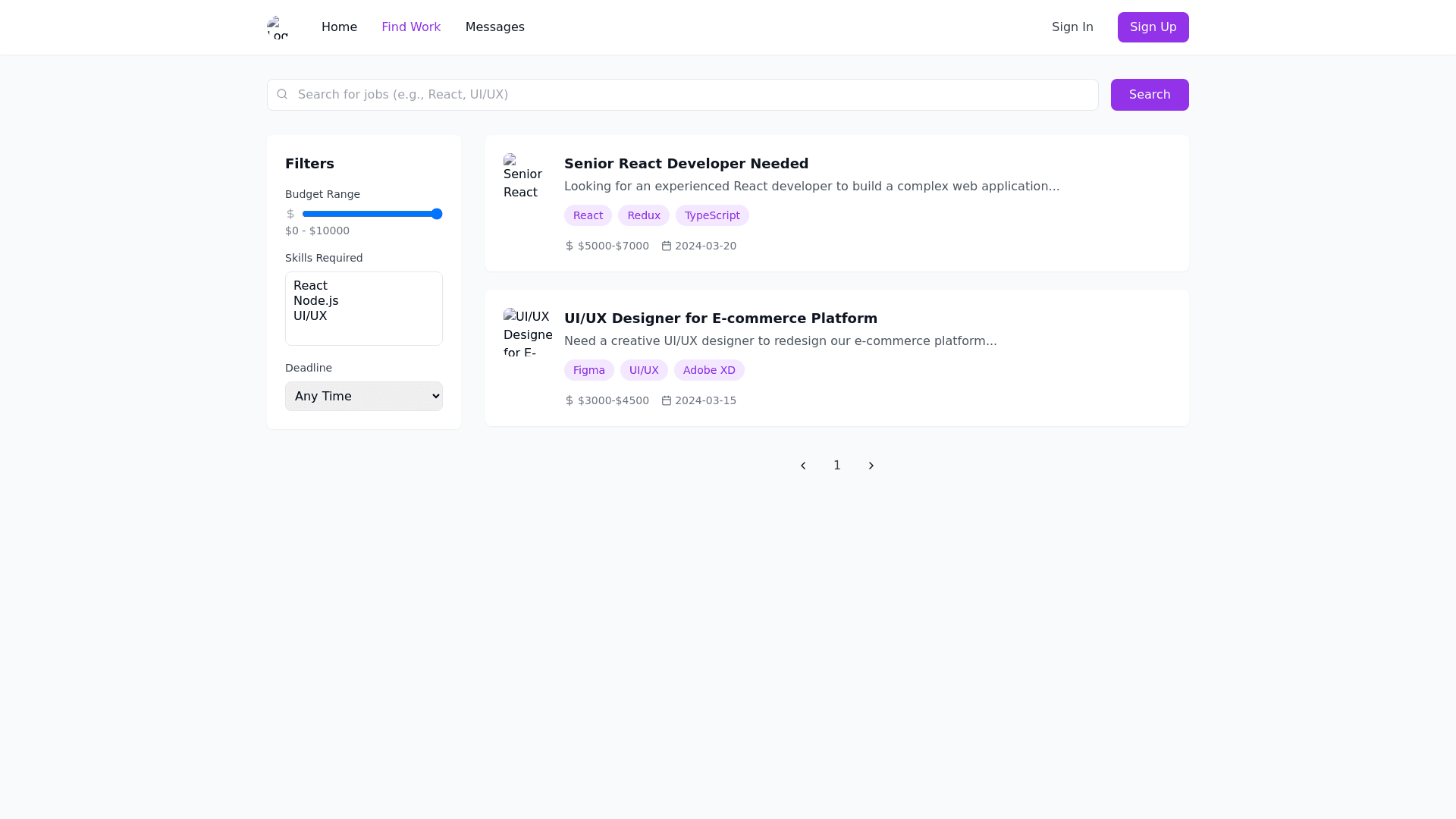Switch to Find Work tab

point(411,27)
